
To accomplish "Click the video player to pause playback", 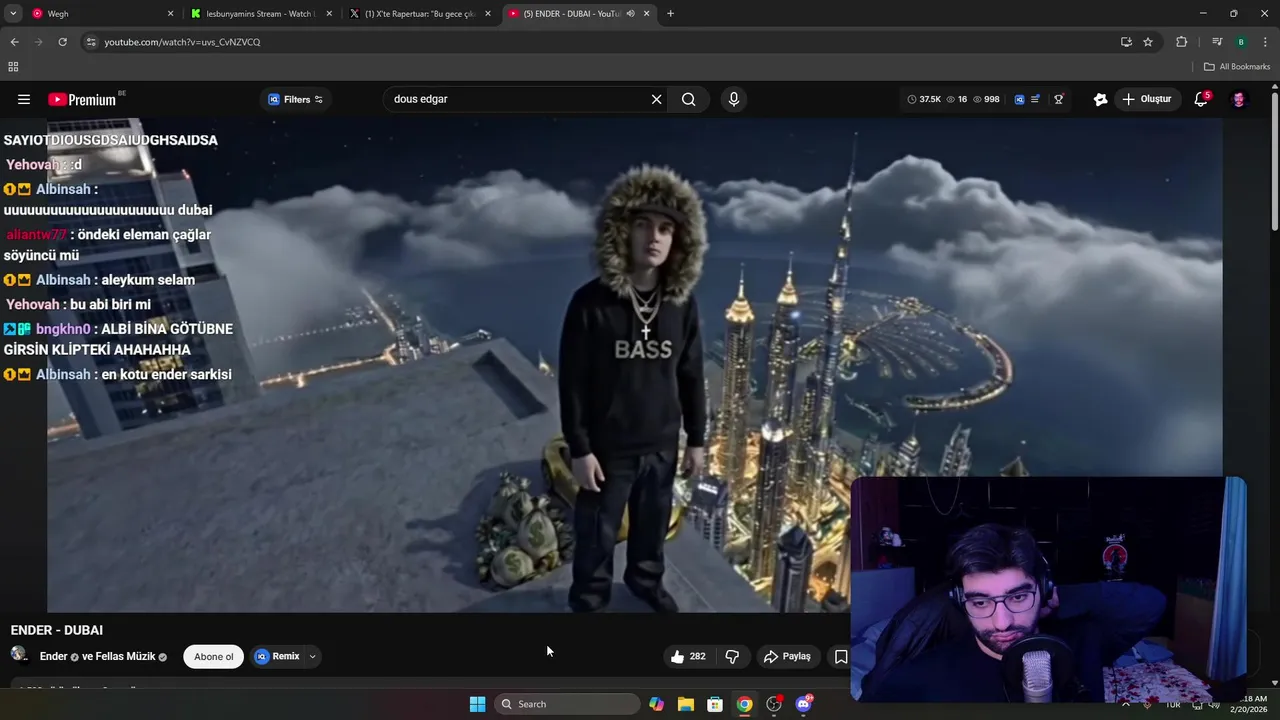I will [x=634, y=365].
